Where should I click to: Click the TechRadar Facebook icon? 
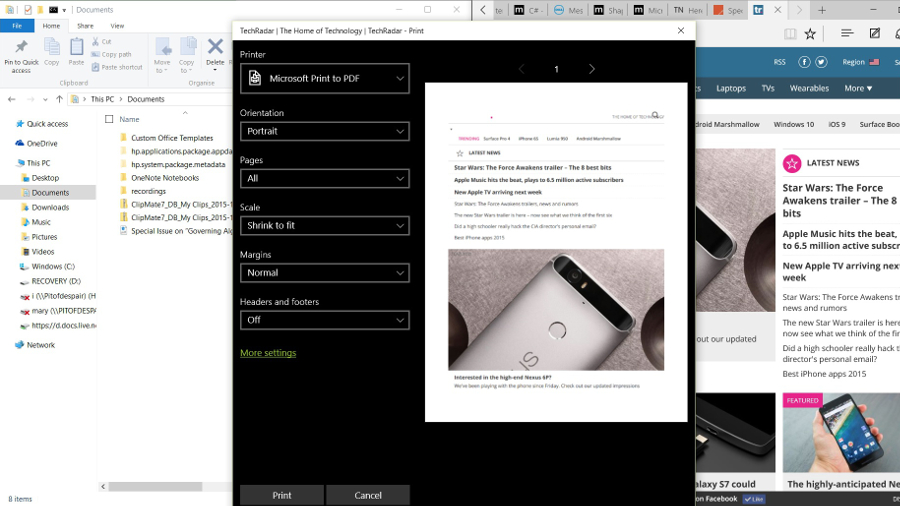[x=804, y=62]
